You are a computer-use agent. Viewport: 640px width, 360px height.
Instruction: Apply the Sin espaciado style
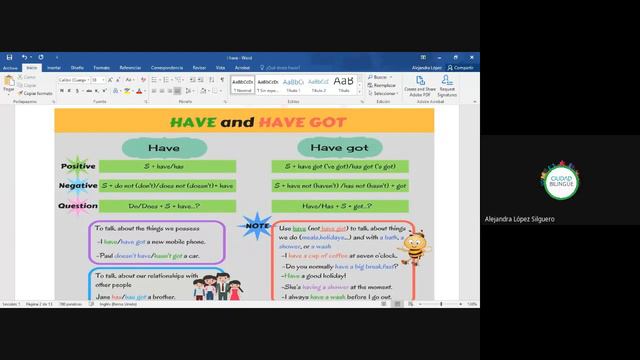pos(268,85)
